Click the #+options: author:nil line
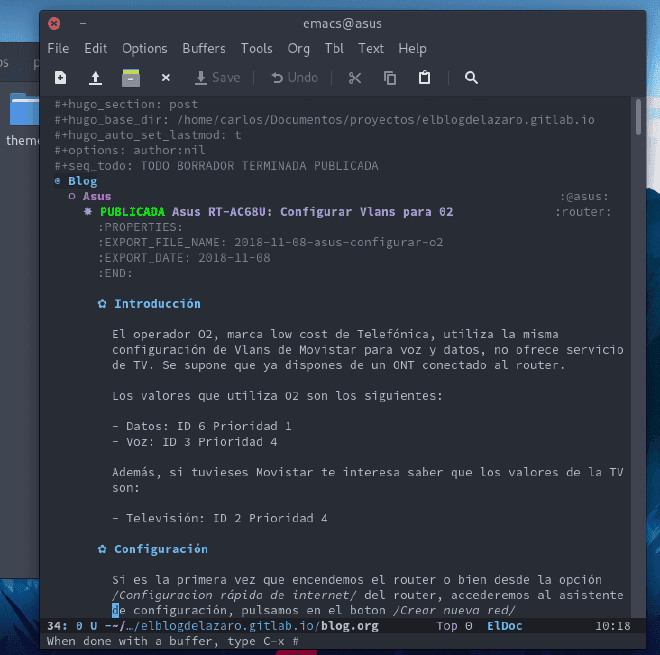The image size is (660, 655). [130, 150]
